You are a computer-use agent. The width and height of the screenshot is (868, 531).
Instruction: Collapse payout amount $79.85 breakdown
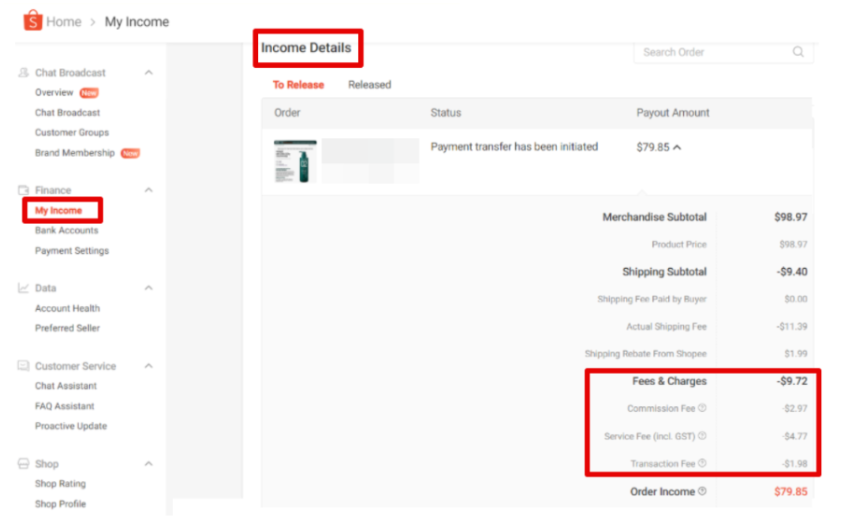677,147
